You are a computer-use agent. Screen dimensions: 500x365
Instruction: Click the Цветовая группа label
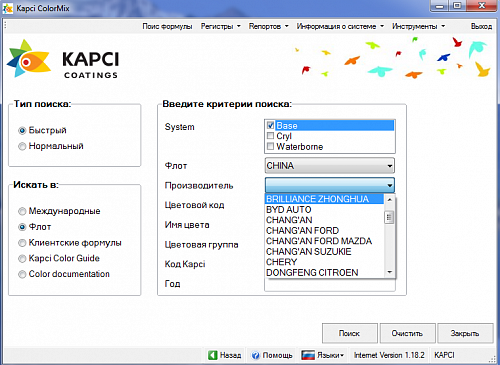(x=201, y=245)
